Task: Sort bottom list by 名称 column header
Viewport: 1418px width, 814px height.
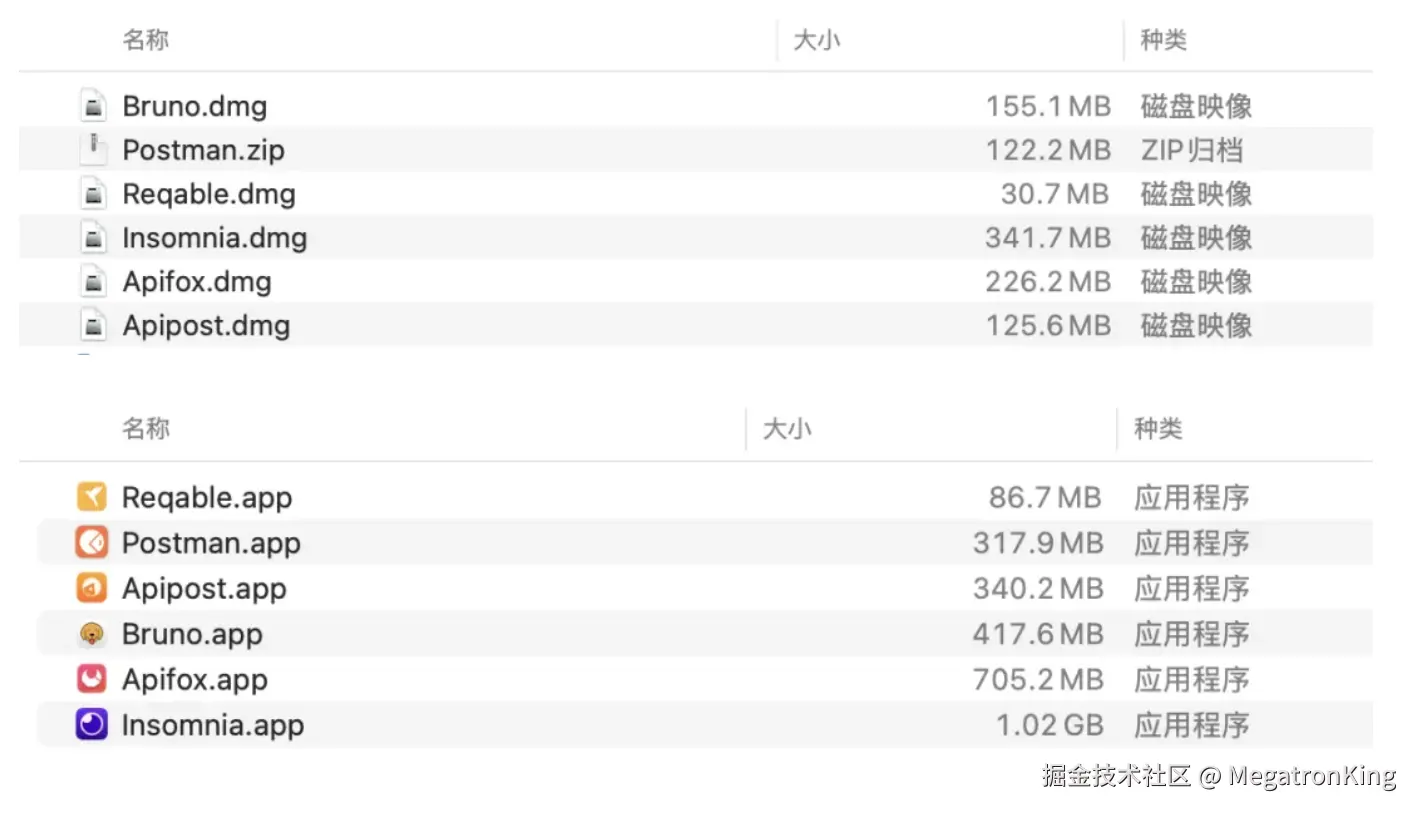Action: click(x=146, y=429)
